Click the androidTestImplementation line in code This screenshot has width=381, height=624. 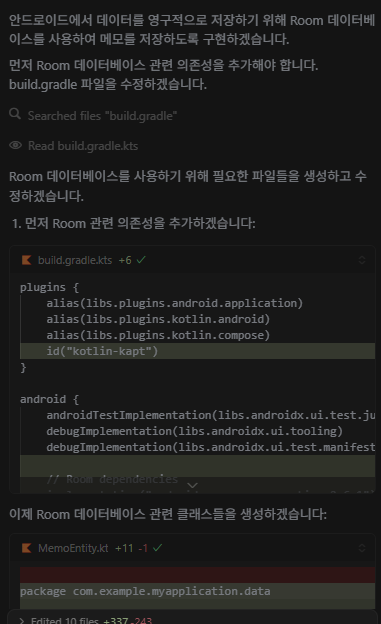pos(211,415)
